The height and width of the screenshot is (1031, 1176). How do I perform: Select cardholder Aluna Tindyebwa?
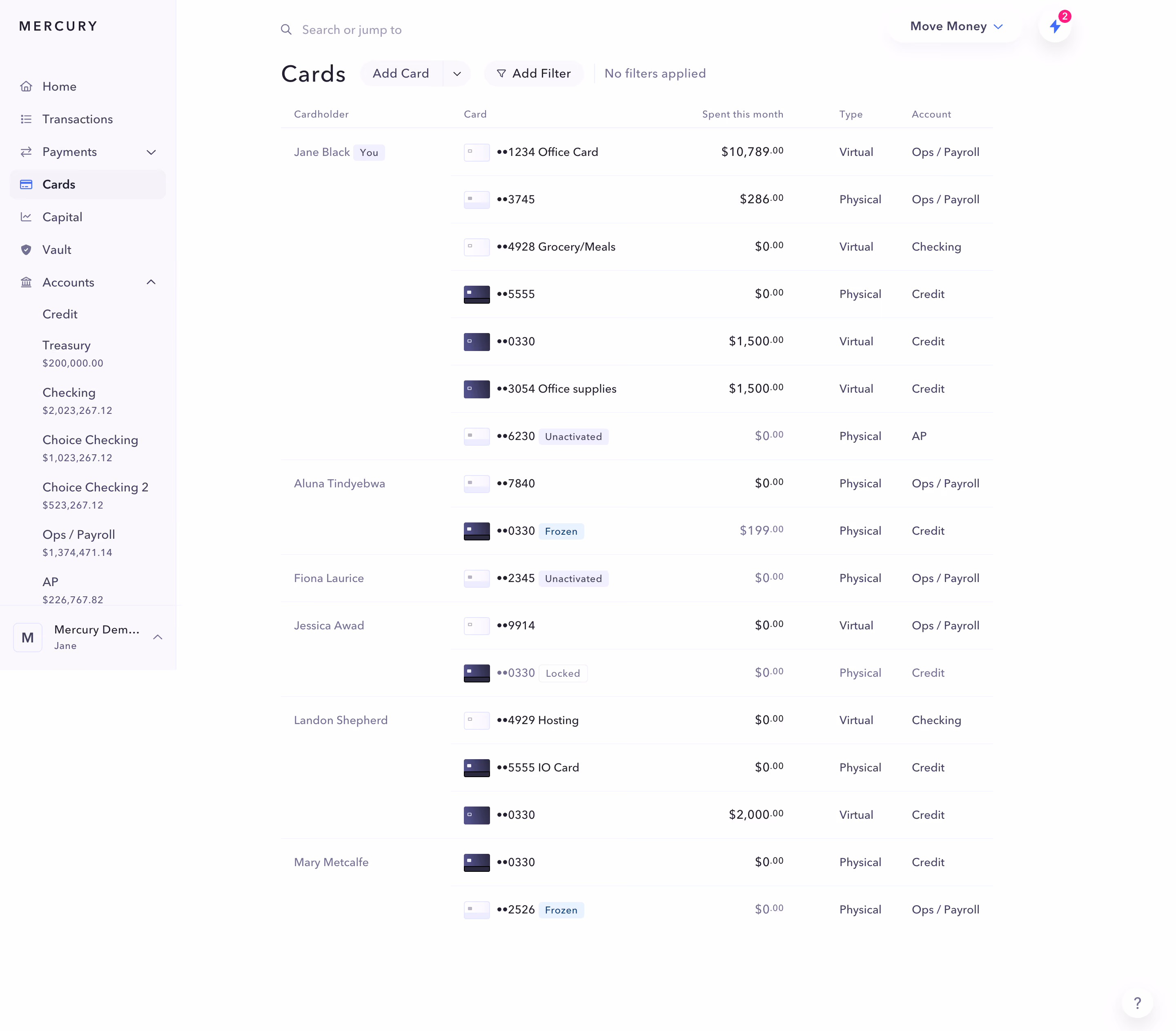point(339,484)
